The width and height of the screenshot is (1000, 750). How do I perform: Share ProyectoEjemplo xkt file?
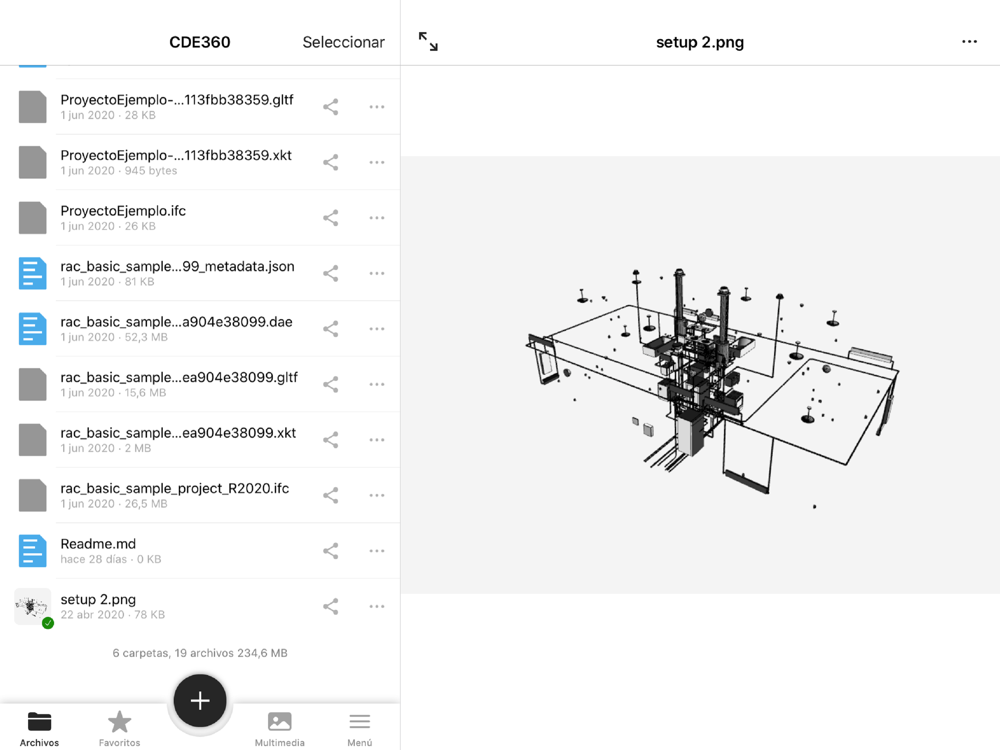[330, 162]
